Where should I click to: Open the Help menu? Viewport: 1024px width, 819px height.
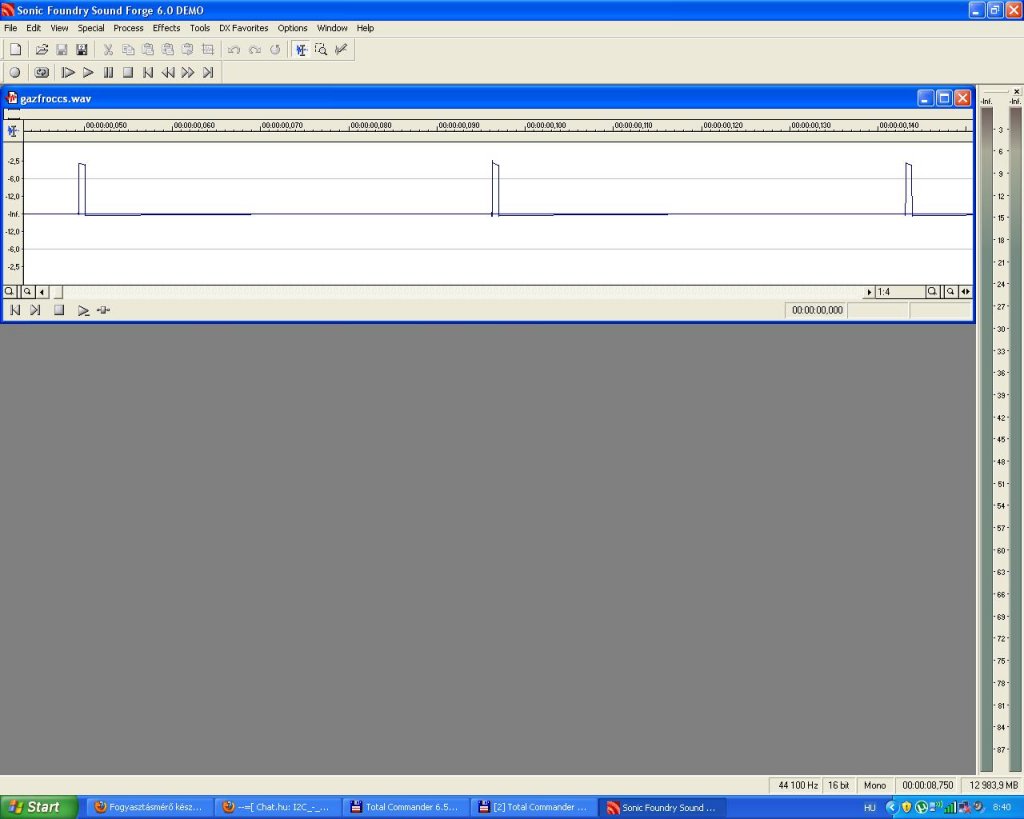(365, 28)
